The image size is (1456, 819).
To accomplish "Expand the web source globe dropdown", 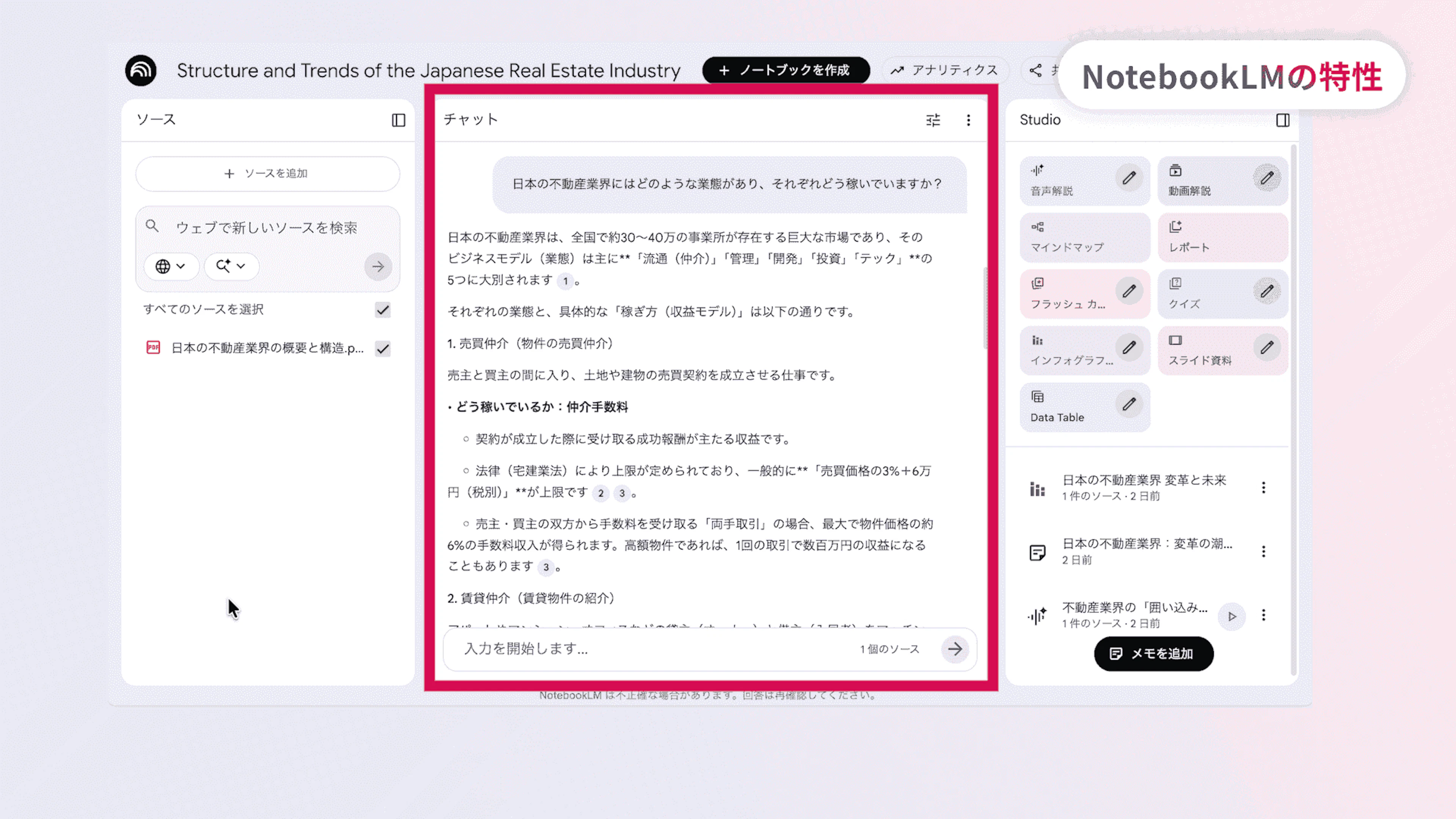I will point(171,266).
